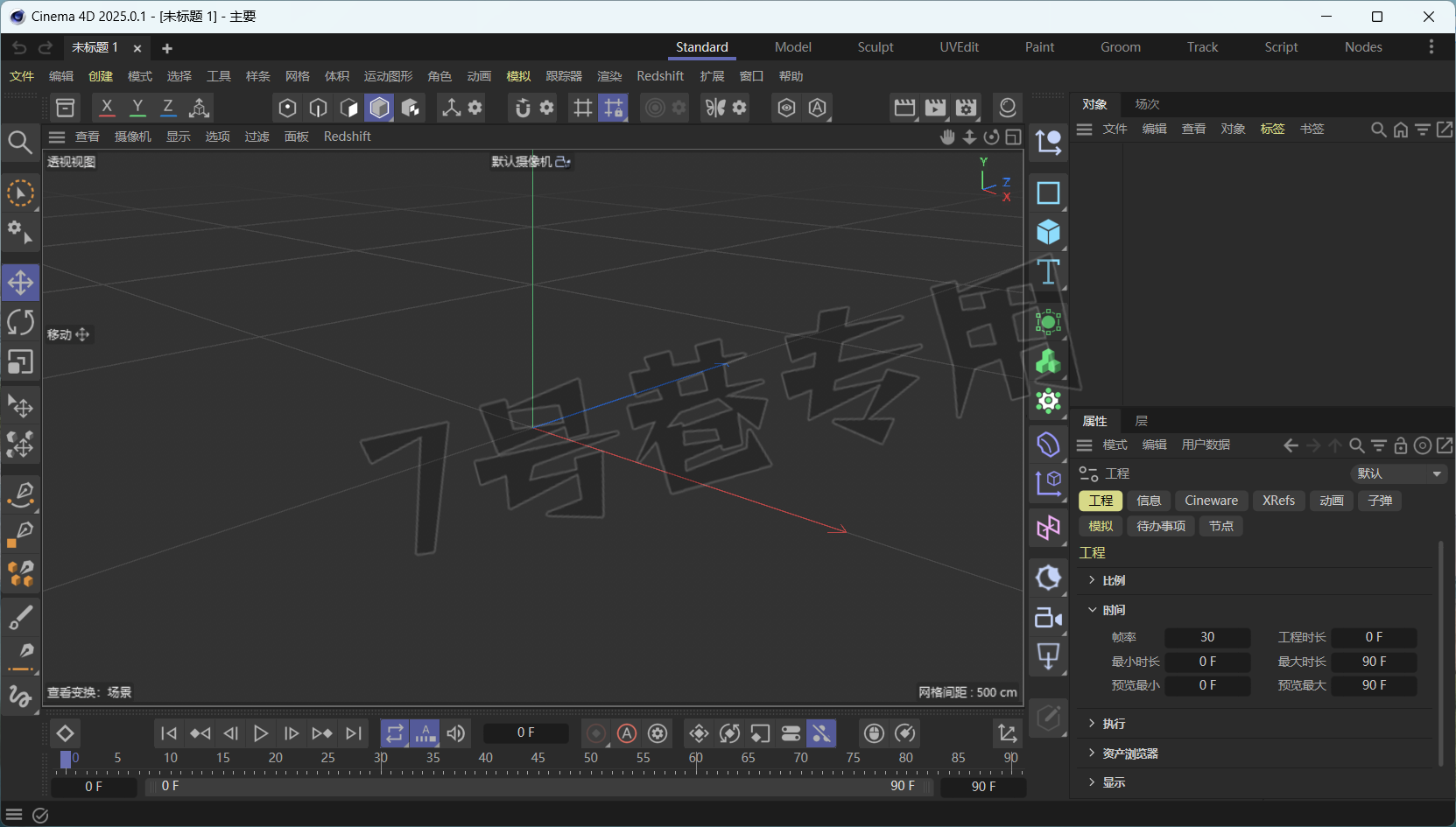The image size is (1456, 827).
Task: Click timeline ruler at frame 45
Action: 538,758
